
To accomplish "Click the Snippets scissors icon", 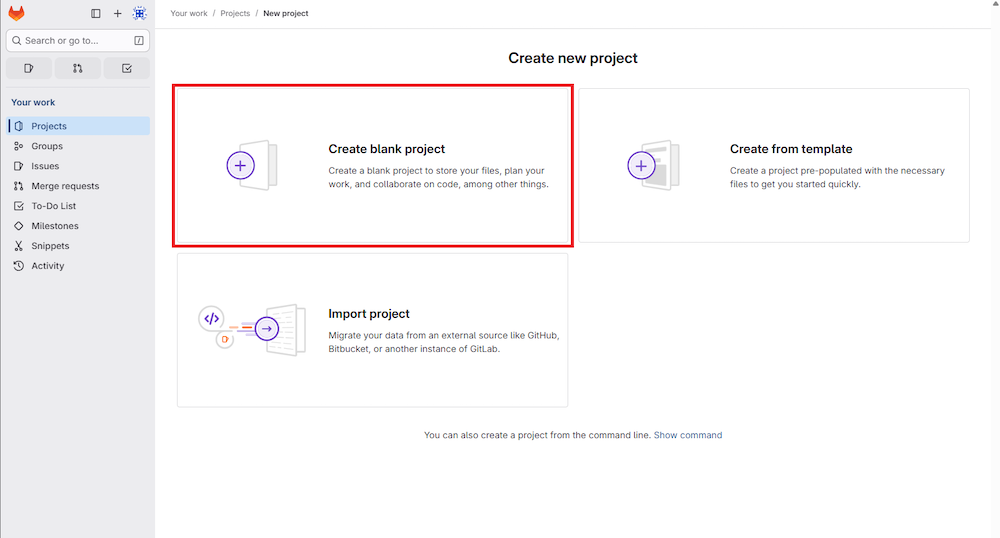I will point(19,246).
